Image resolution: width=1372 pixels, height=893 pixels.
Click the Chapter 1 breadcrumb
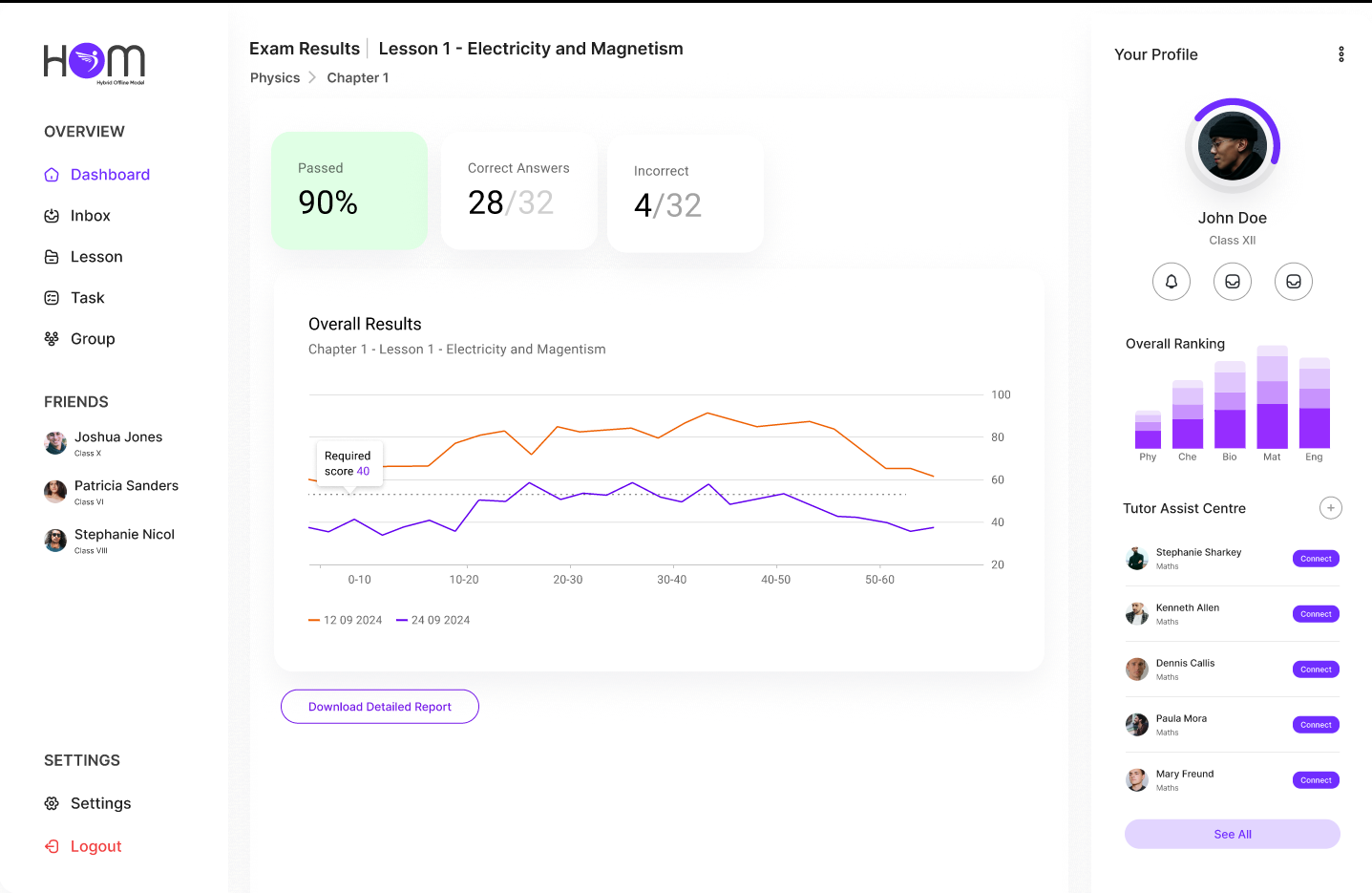click(358, 77)
